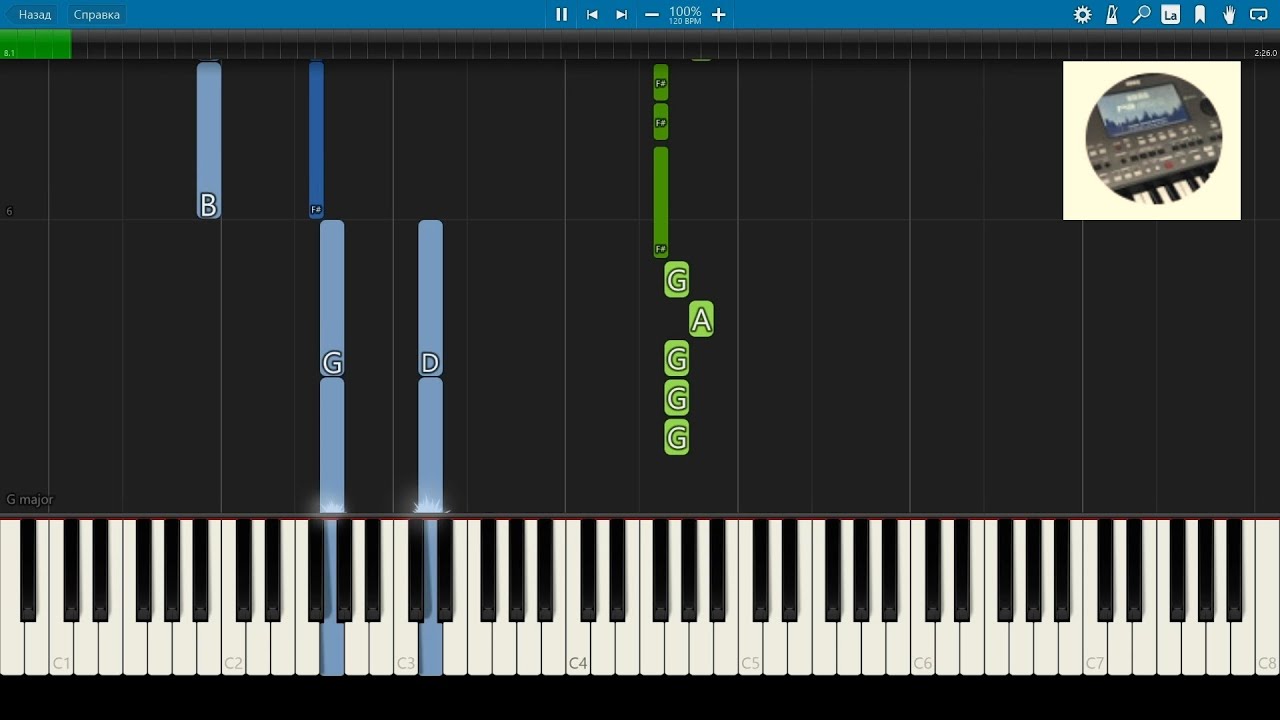Increase tempo with the plus button

(x=718, y=15)
